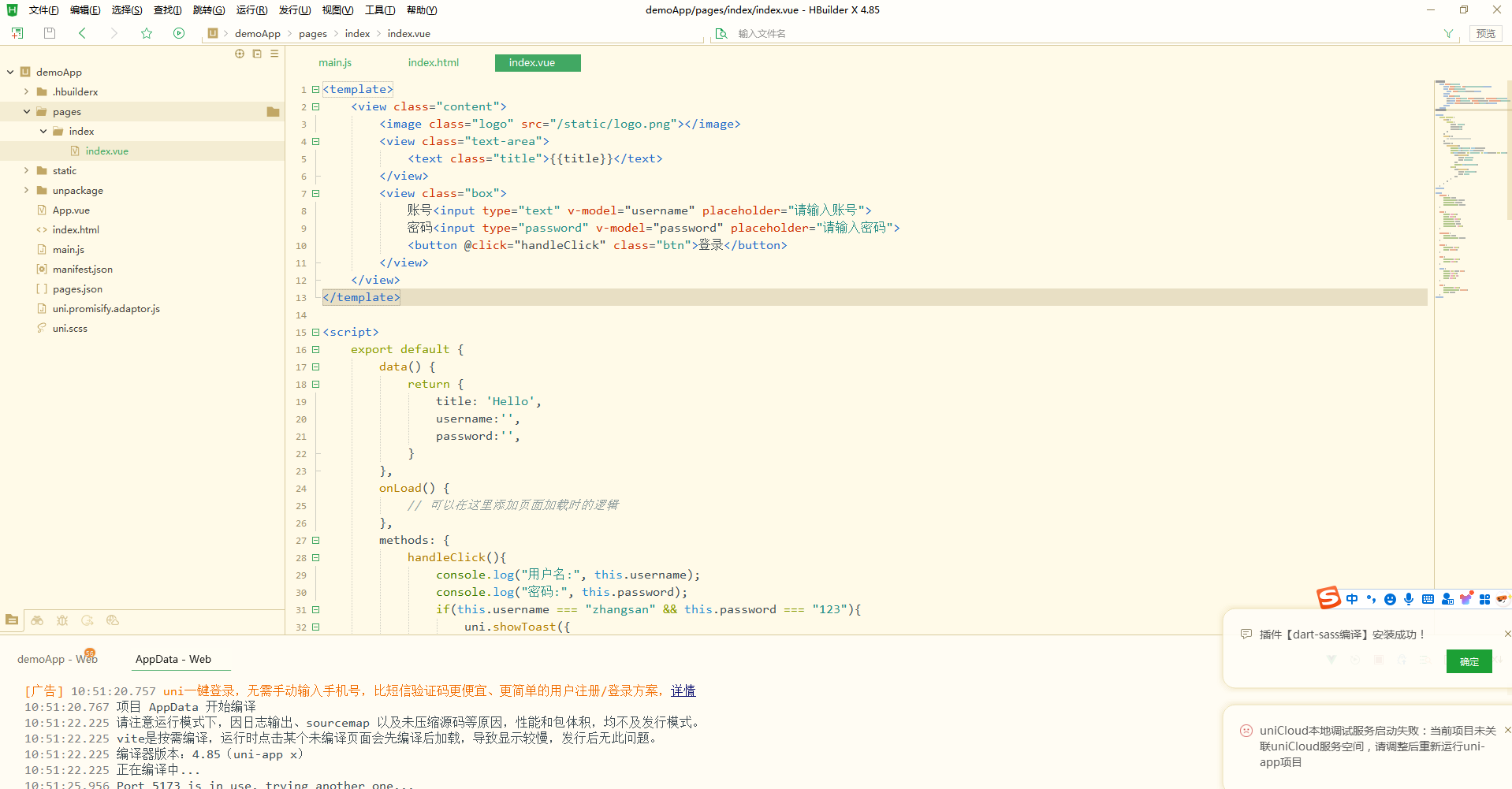Collapse the pages folder
Viewport: 1512px width, 789px height.
coord(27,111)
